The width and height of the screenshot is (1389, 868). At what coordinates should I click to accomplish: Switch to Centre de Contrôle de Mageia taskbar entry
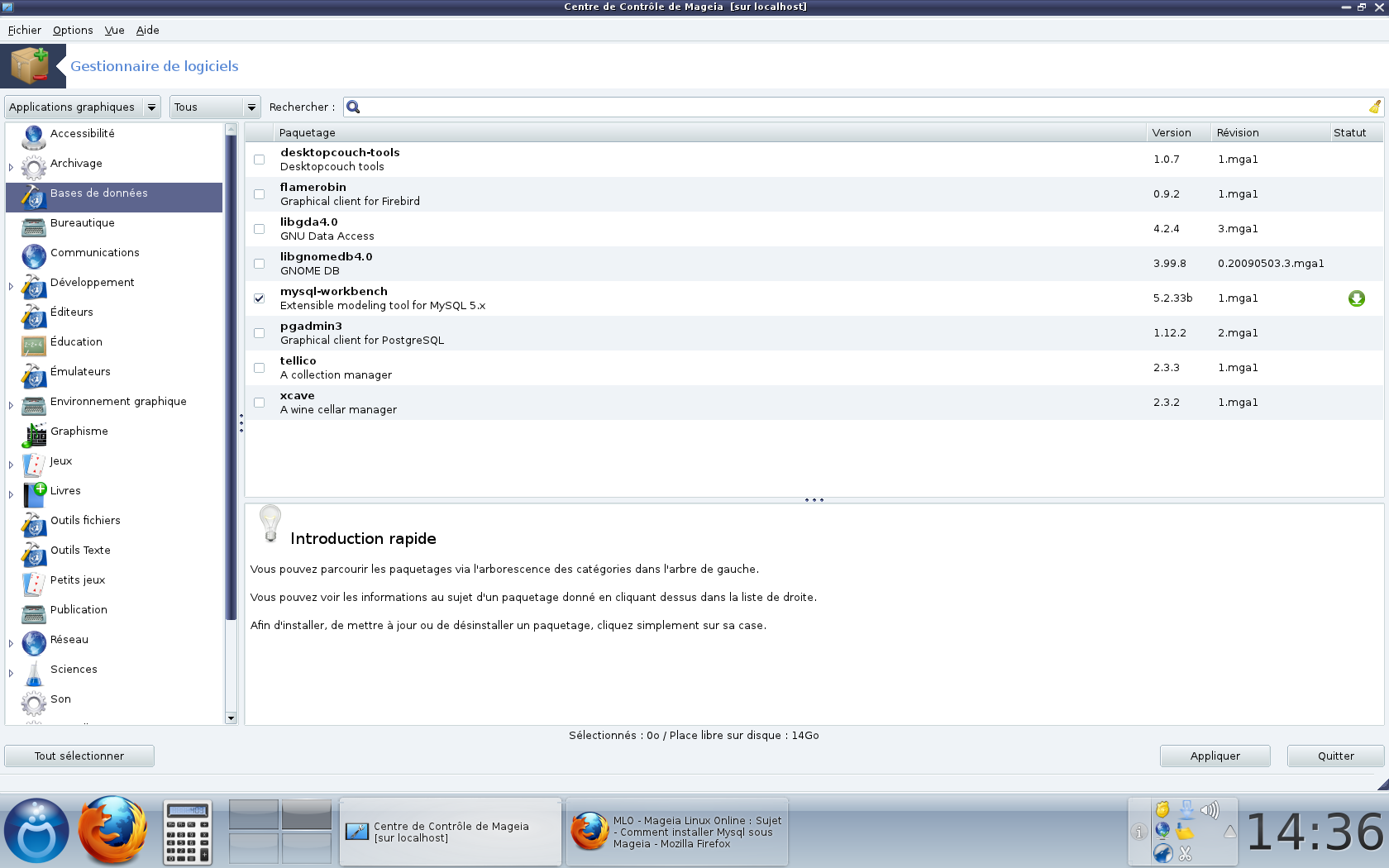point(451,832)
